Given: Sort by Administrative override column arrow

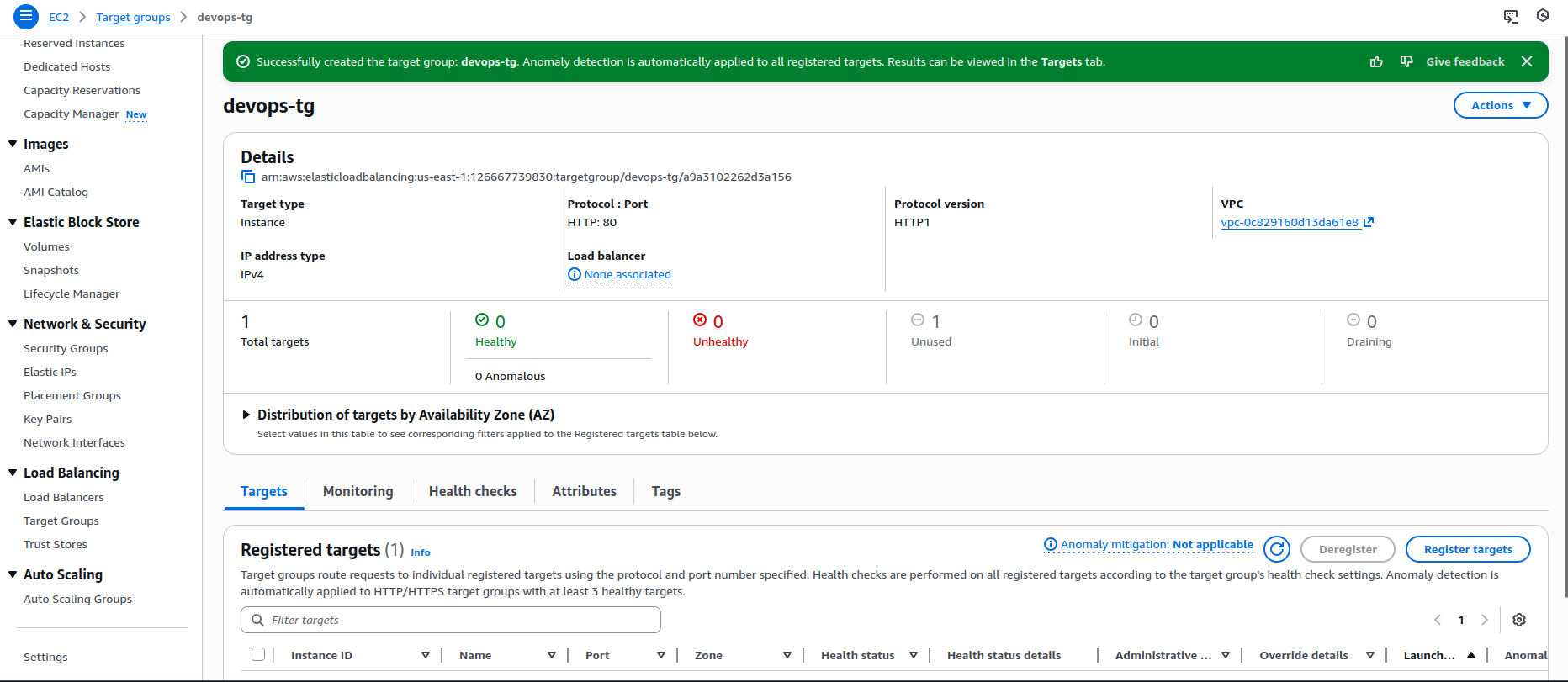Looking at the screenshot, I should pyautogui.click(x=1226, y=655).
